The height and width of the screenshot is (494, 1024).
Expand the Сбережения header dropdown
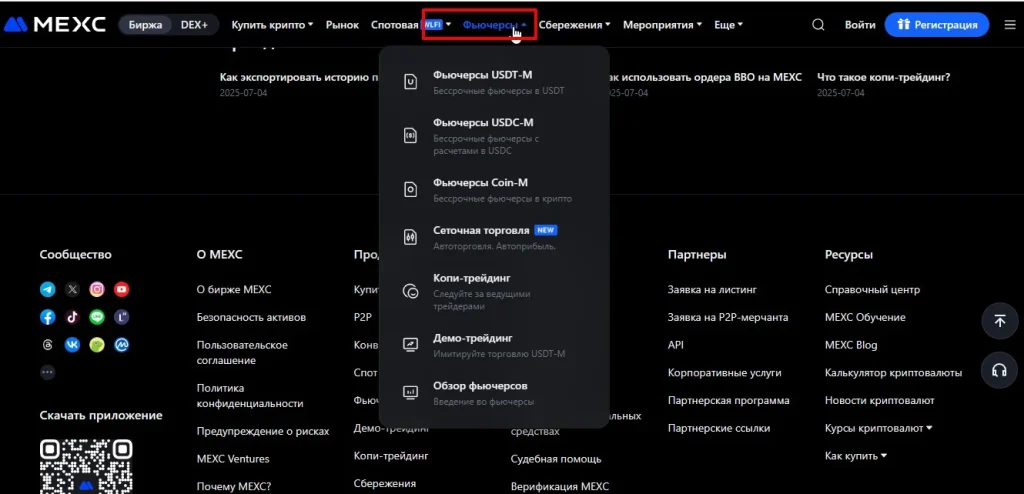(x=575, y=25)
